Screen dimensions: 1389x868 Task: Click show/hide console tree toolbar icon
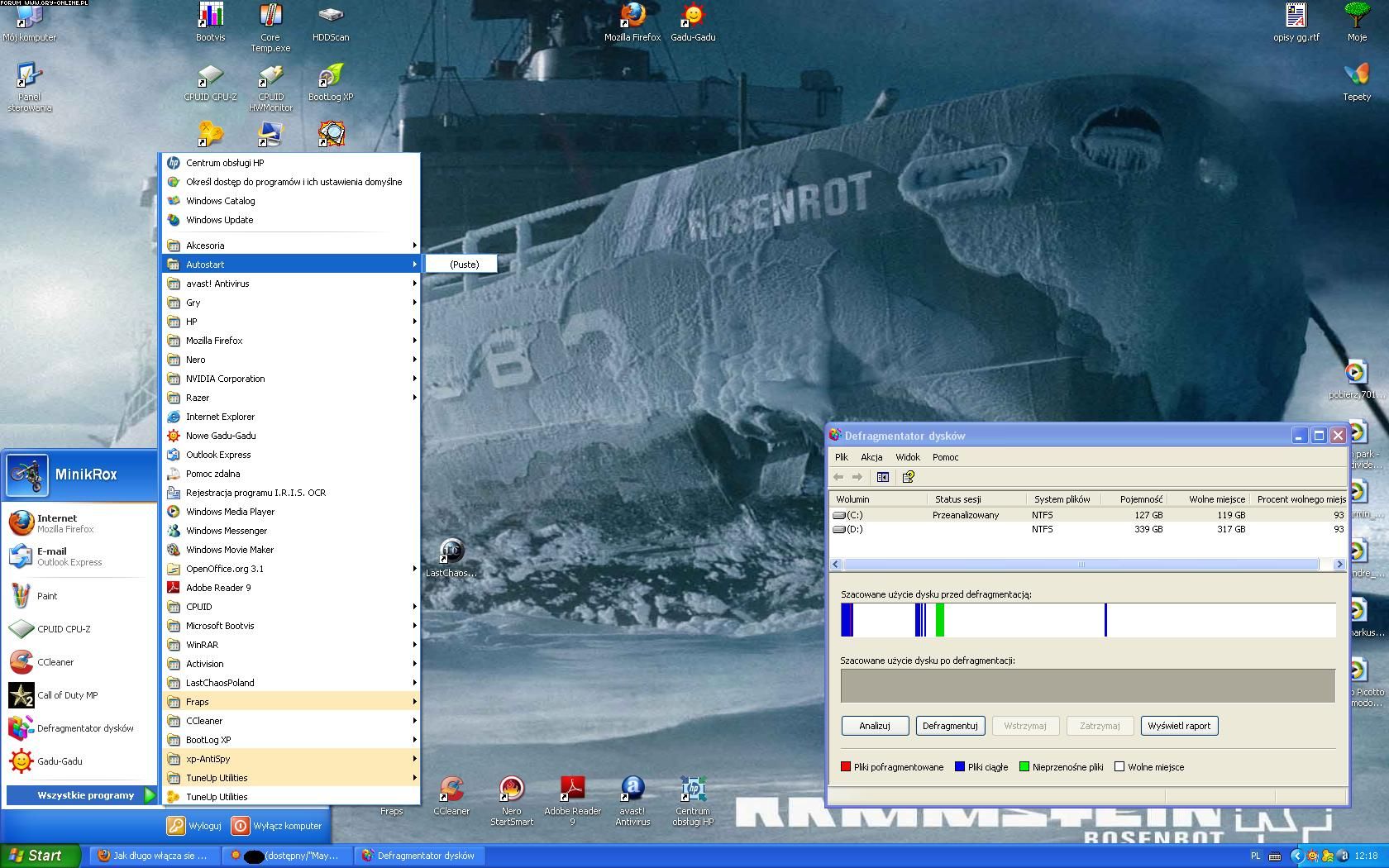click(882, 477)
